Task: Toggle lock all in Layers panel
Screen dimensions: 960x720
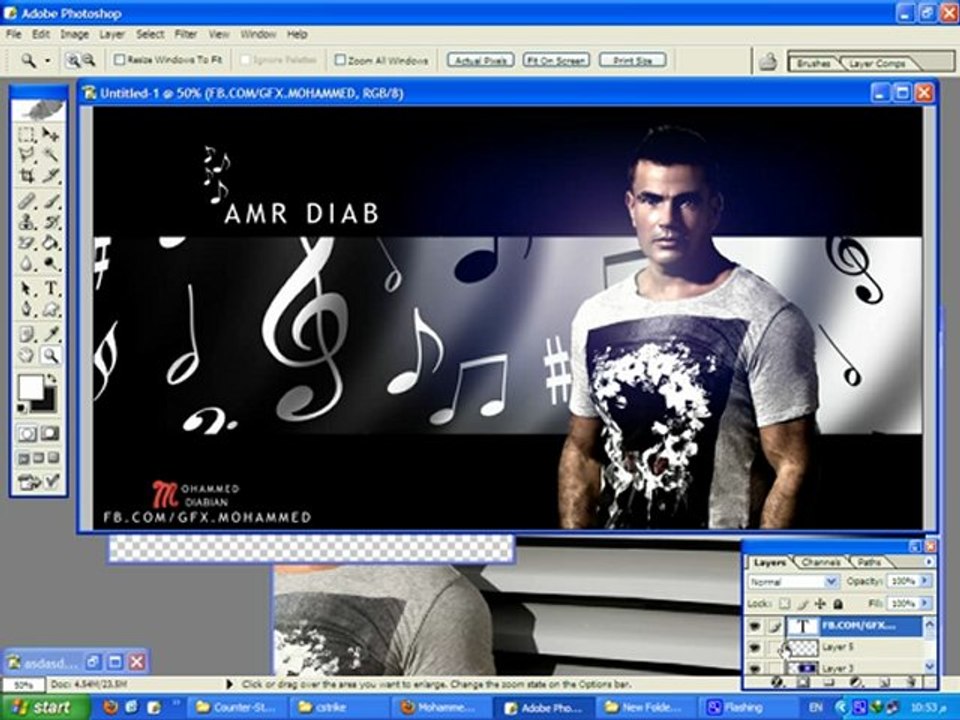Action: click(838, 604)
